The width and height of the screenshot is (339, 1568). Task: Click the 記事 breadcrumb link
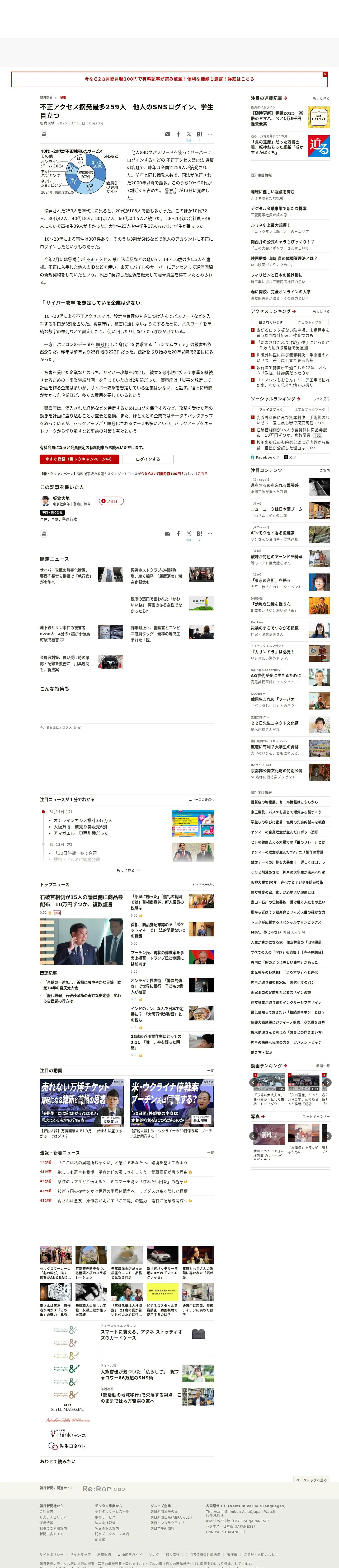63,97
